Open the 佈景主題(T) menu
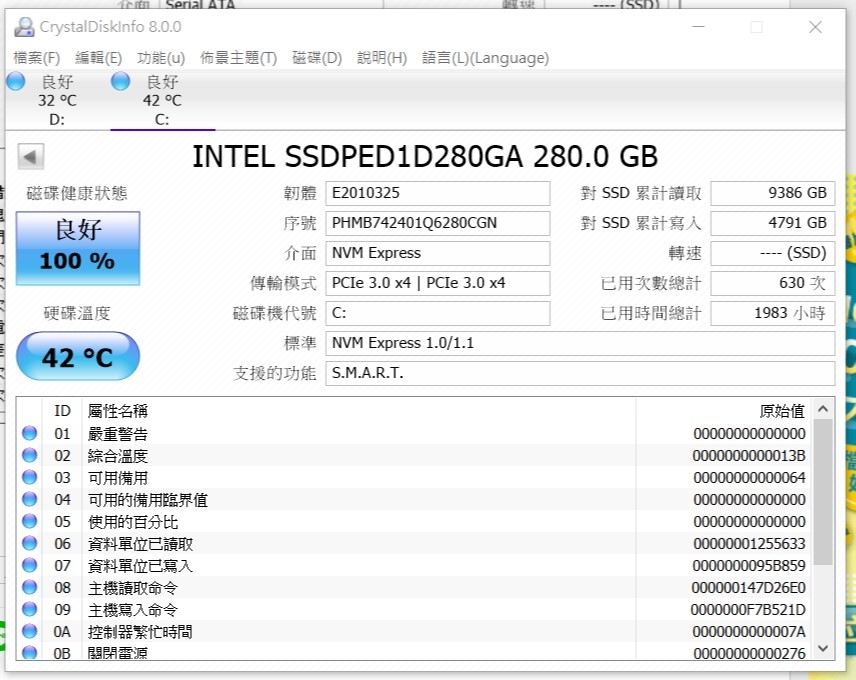This screenshot has height=680, width=856. coord(238,58)
